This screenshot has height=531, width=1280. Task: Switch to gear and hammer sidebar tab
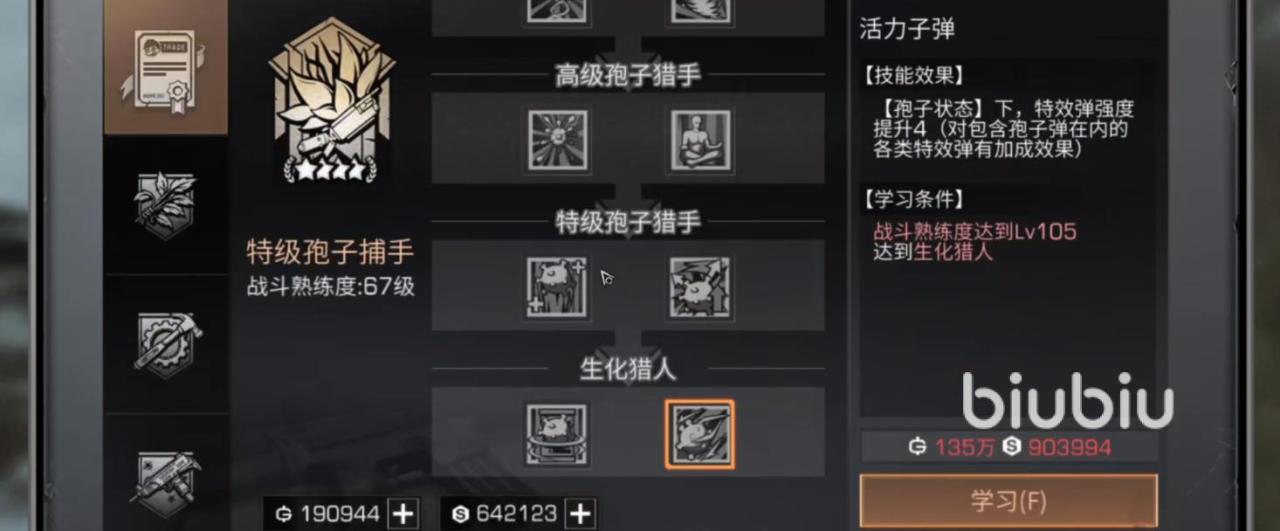(166, 343)
